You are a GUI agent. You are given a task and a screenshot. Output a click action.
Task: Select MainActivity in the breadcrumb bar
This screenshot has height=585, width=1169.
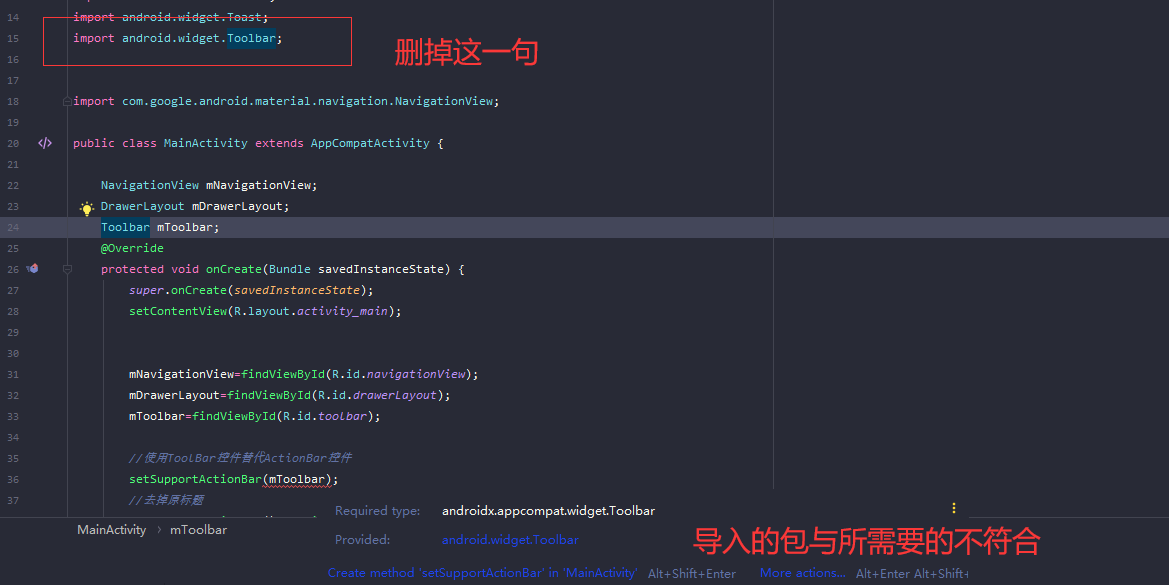(x=111, y=529)
